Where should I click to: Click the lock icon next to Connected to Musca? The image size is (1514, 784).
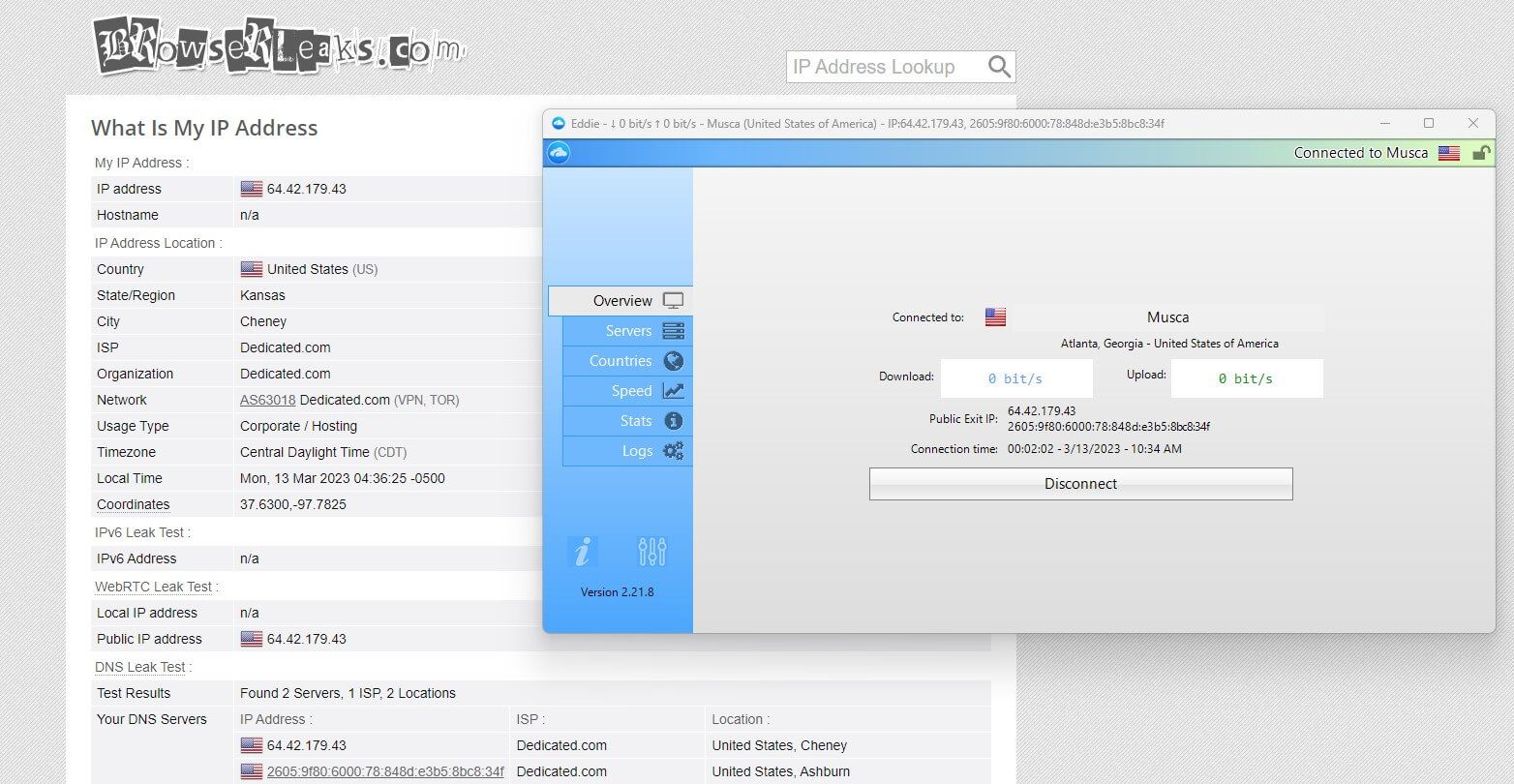click(1481, 153)
